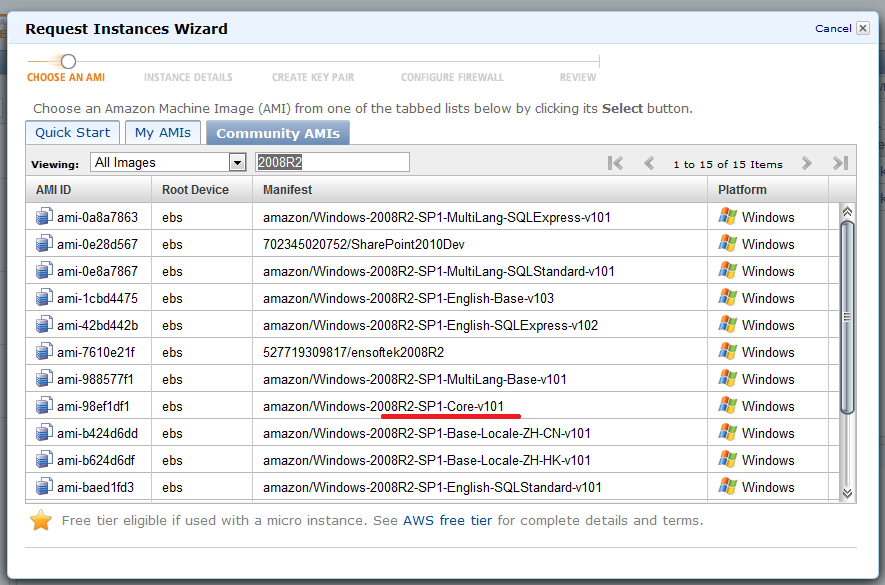This screenshot has width=885, height=585.
Task: Click AMI icon for ami-98ef1df1
Action: (45, 406)
